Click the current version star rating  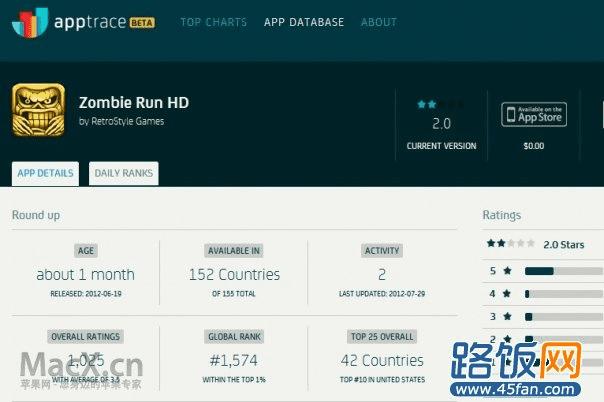[x=441, y=104]
